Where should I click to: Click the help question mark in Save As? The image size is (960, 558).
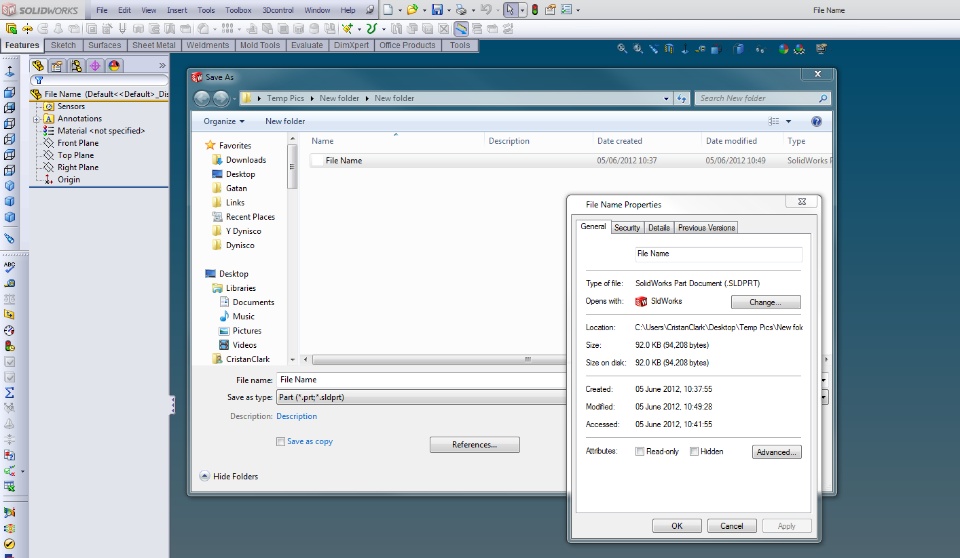pos(816,121)
